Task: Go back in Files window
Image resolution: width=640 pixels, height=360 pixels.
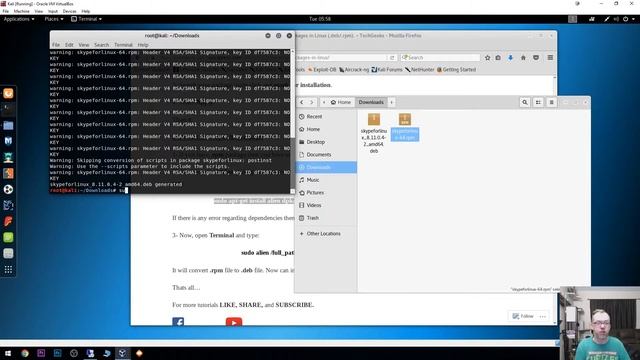Action: [302, 102]
